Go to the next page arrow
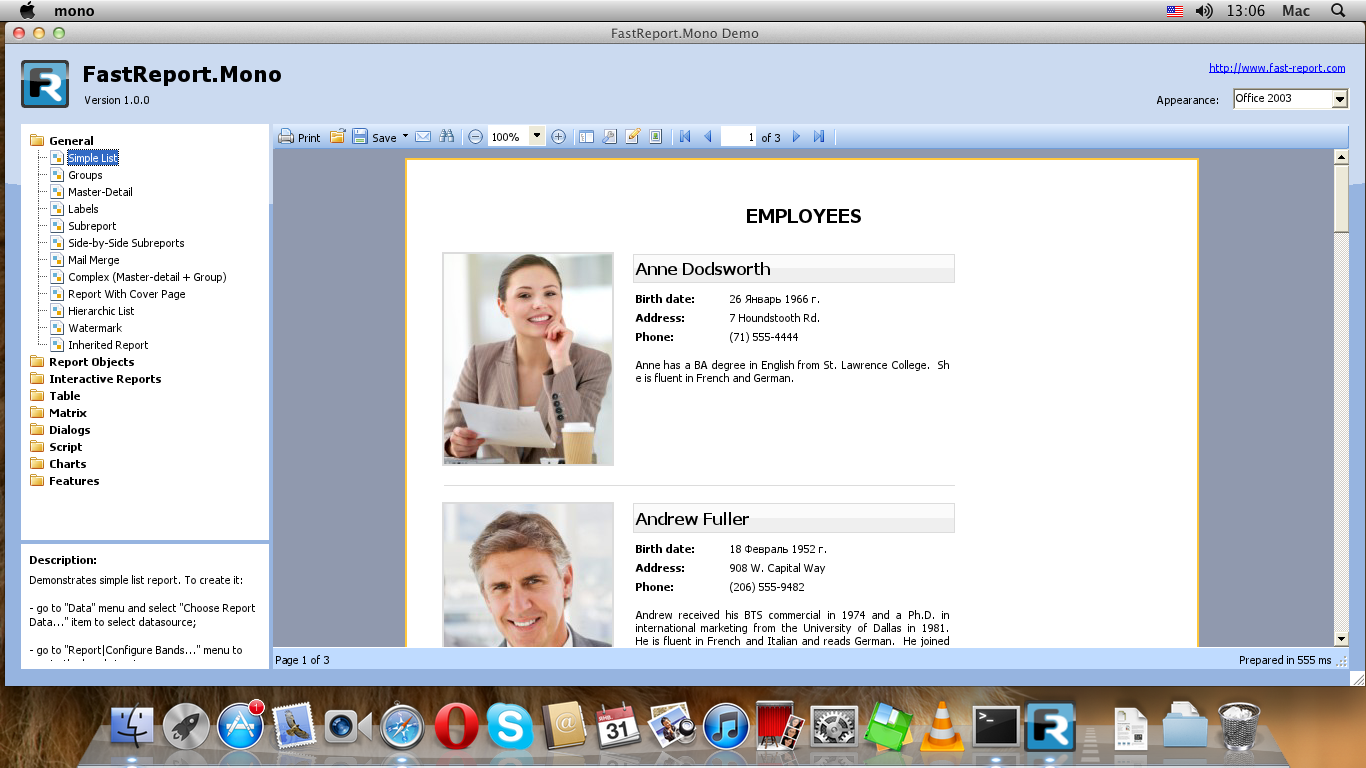 (x=797, y=137)
